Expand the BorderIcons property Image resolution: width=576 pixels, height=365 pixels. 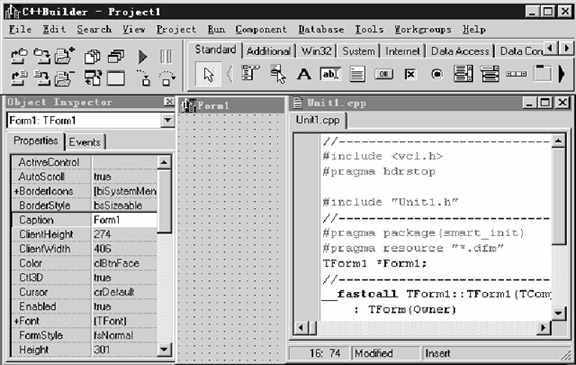pos(16,191)
